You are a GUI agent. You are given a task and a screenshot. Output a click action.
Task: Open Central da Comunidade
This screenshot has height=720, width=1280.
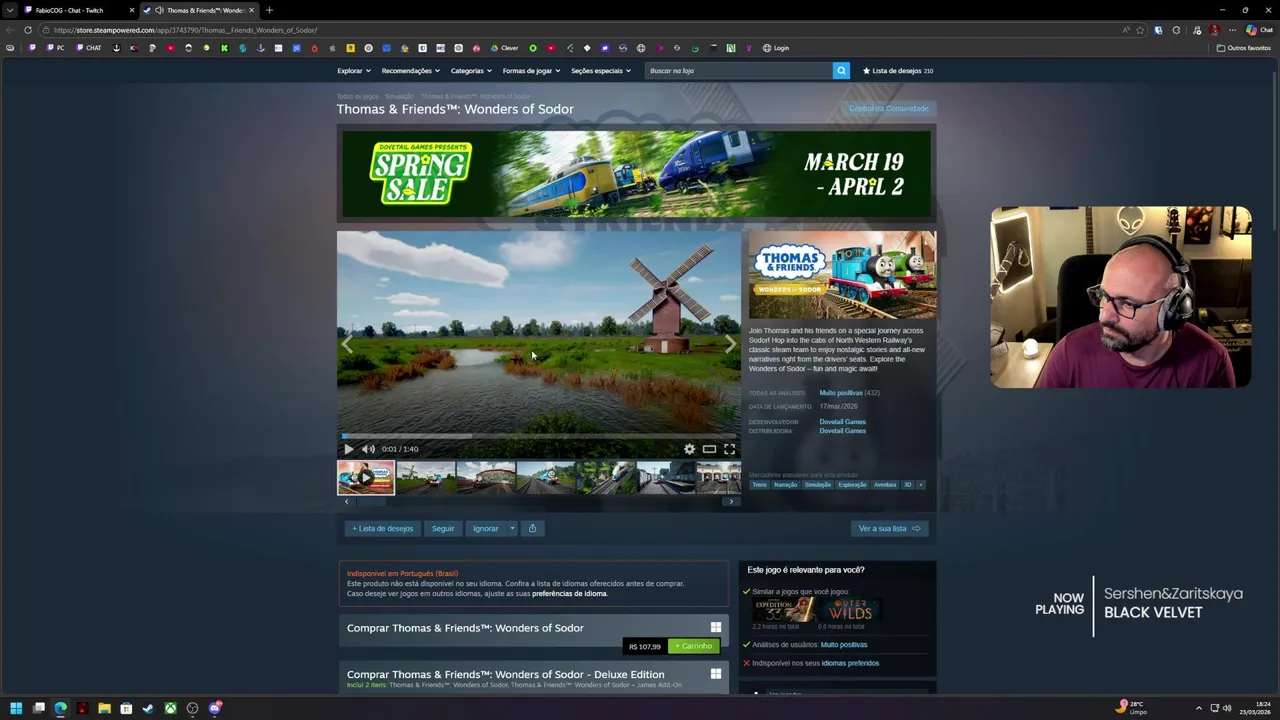tap(888, 108)
